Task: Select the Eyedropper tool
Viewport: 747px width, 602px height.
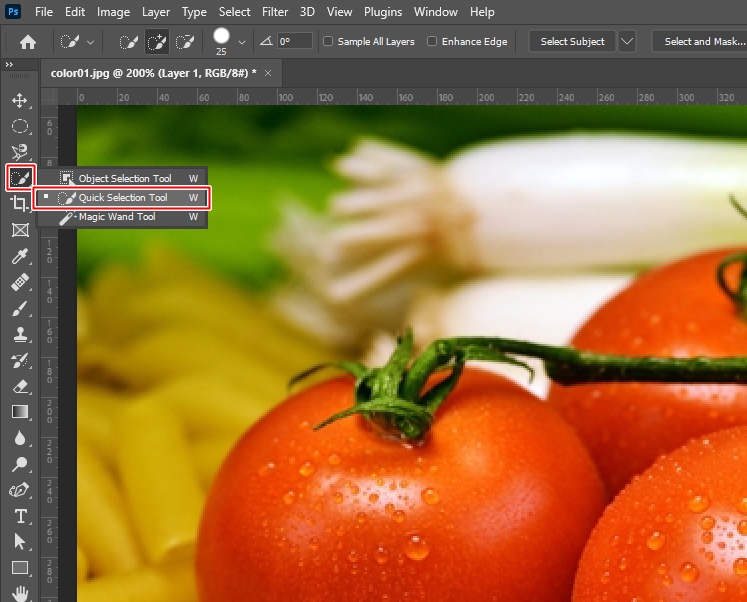Action: point(20,256)
